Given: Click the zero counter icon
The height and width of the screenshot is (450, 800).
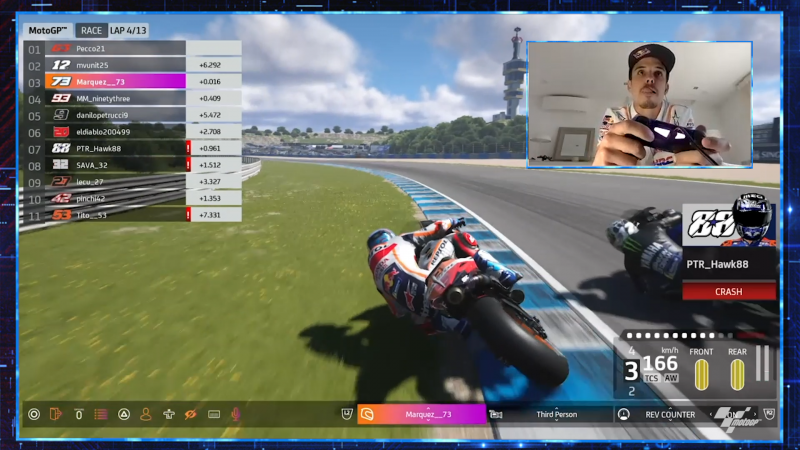Looking at the screenshot, I should 79,414.
